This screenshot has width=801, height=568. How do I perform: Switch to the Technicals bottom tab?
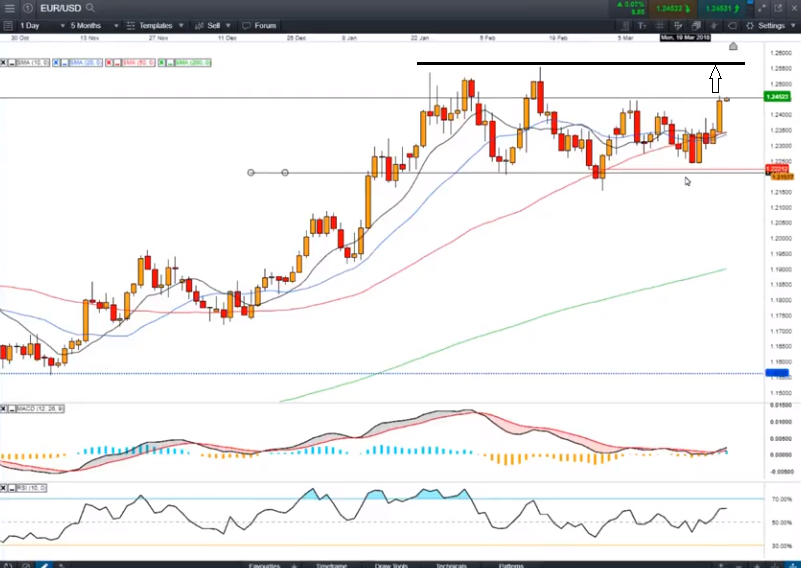pos(451,564)
